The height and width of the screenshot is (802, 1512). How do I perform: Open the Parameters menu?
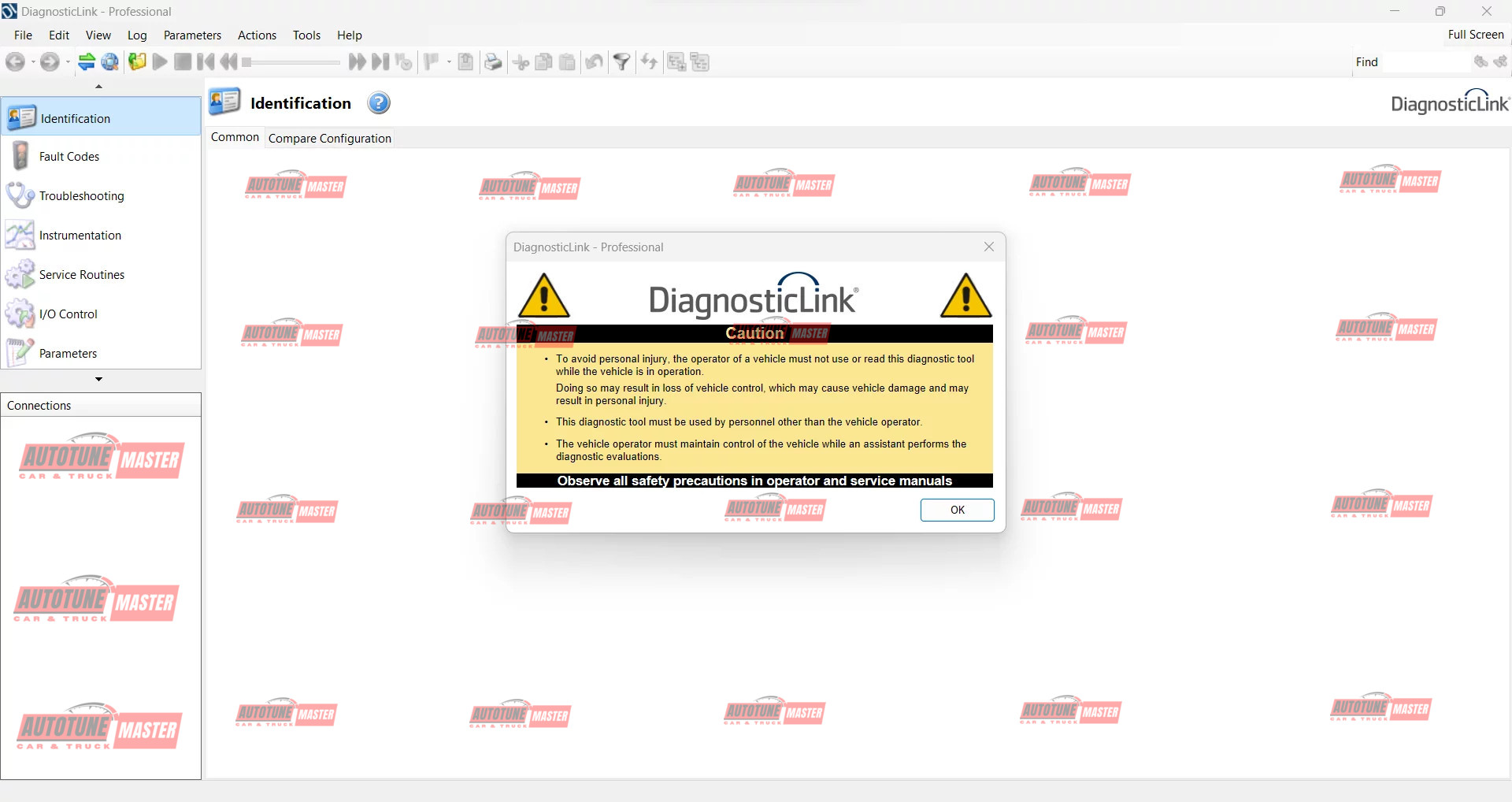pyautogui.click(x=192, y=35)
